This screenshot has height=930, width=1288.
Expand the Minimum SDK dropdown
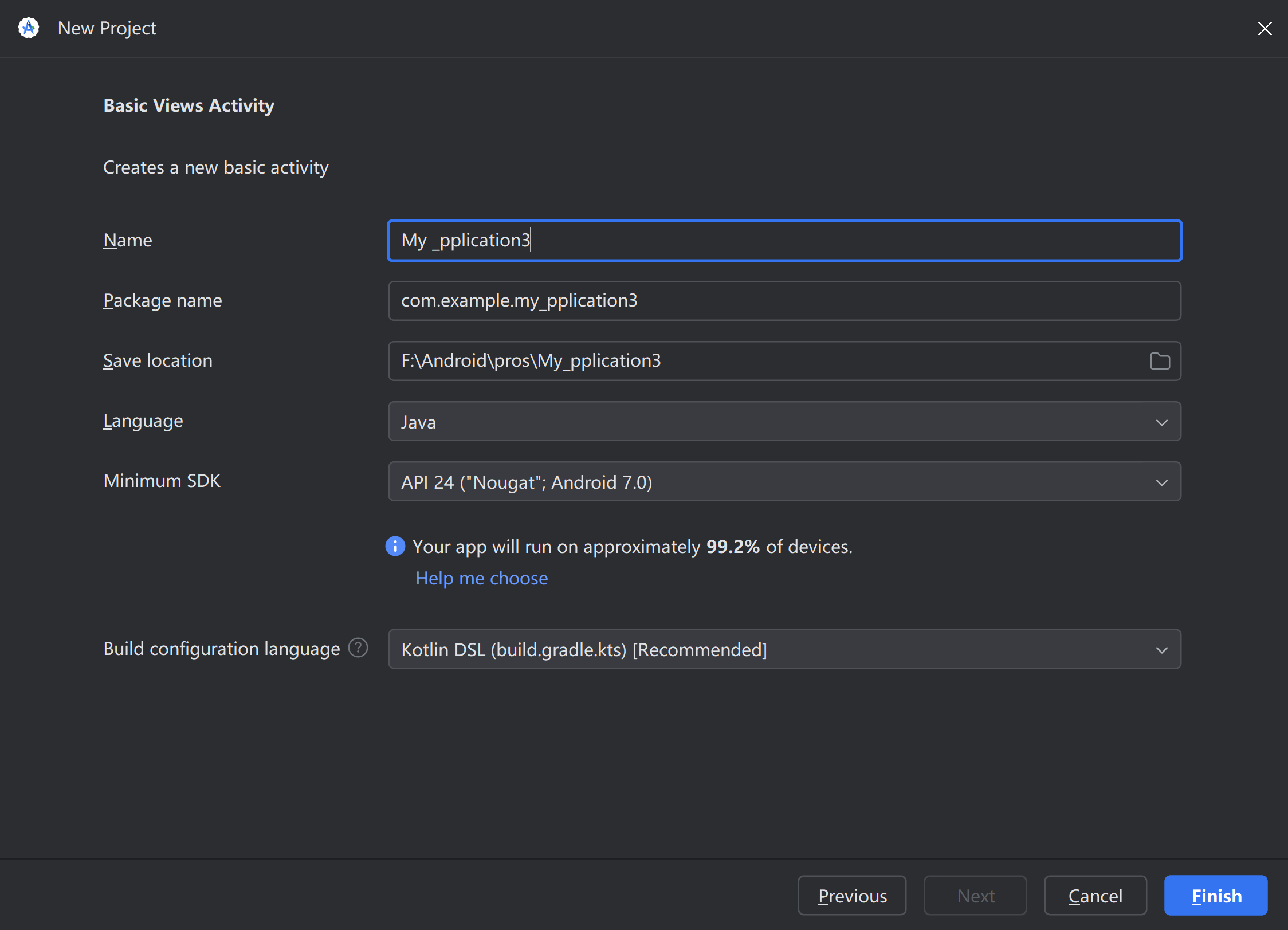pyautogui.click(x=784, y=482)
